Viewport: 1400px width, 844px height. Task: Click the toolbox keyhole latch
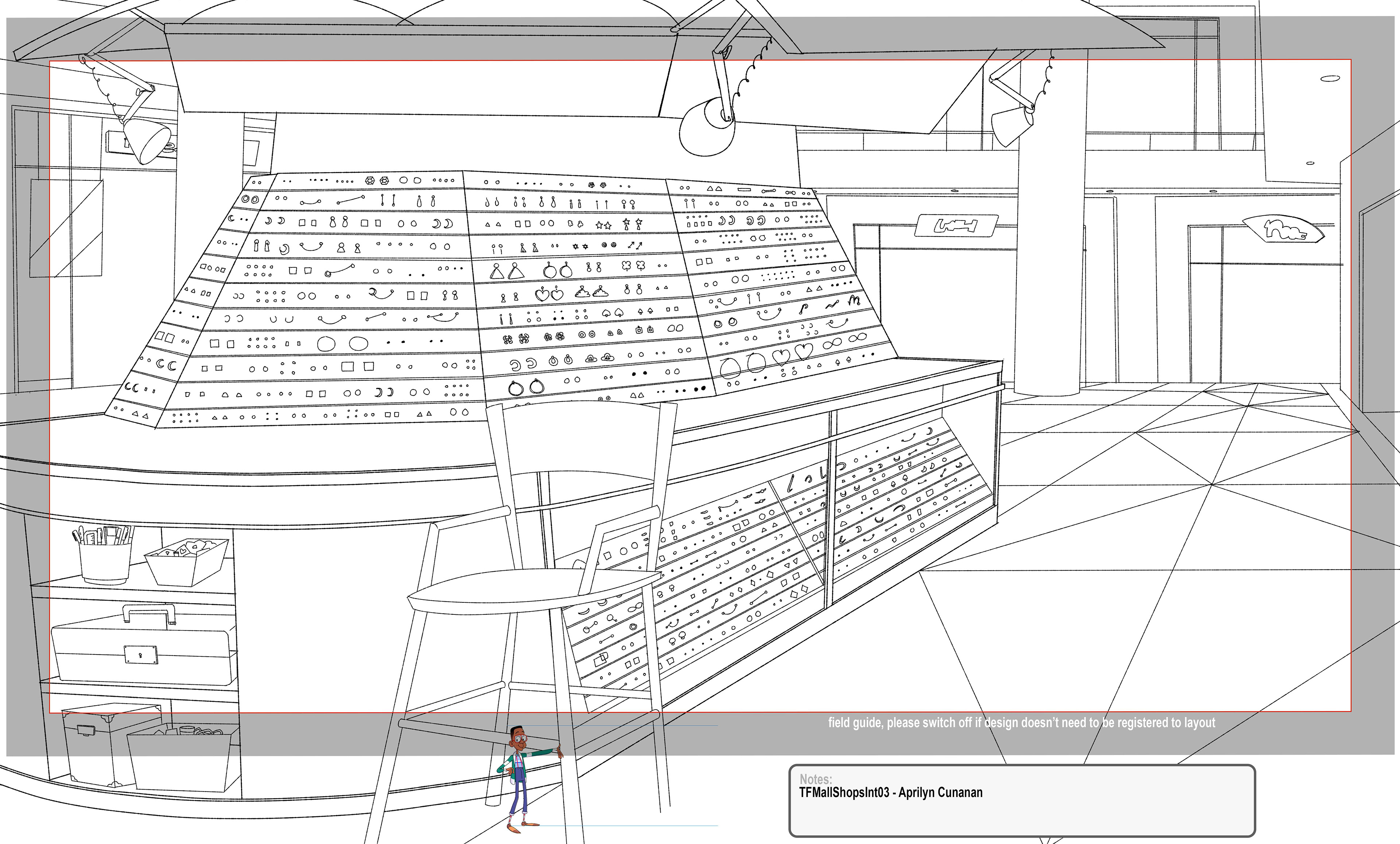tap(140, 654)
